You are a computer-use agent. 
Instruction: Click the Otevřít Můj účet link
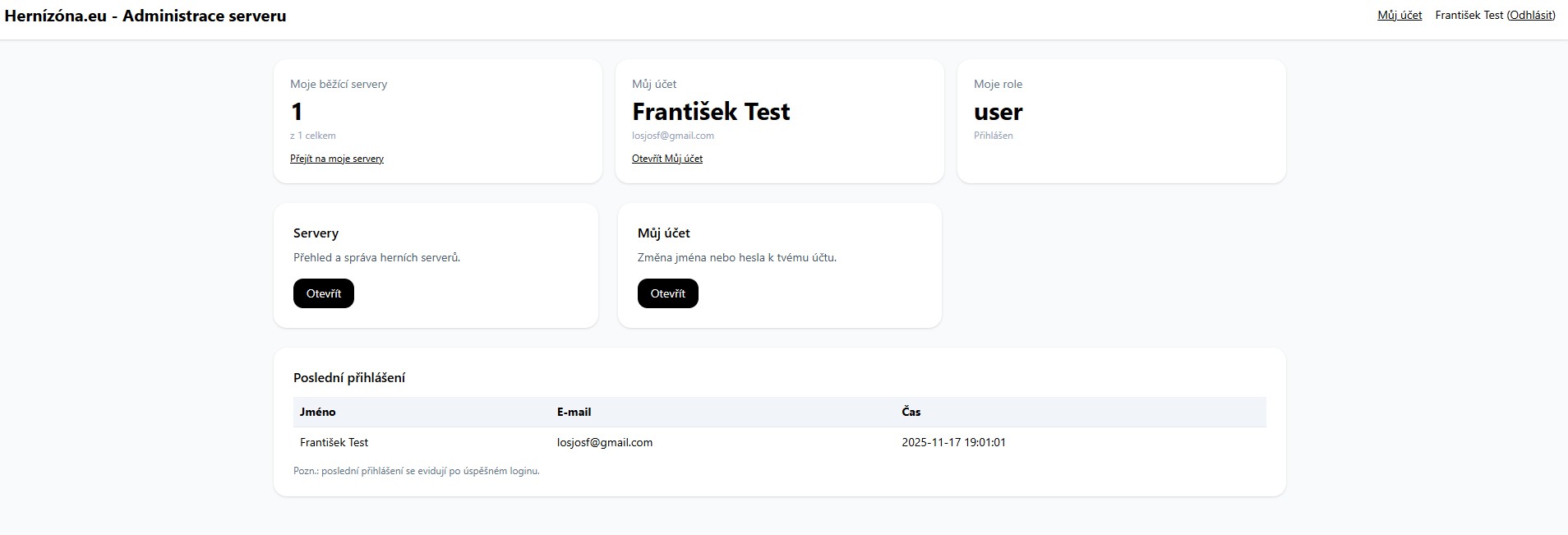click(666, 159)
